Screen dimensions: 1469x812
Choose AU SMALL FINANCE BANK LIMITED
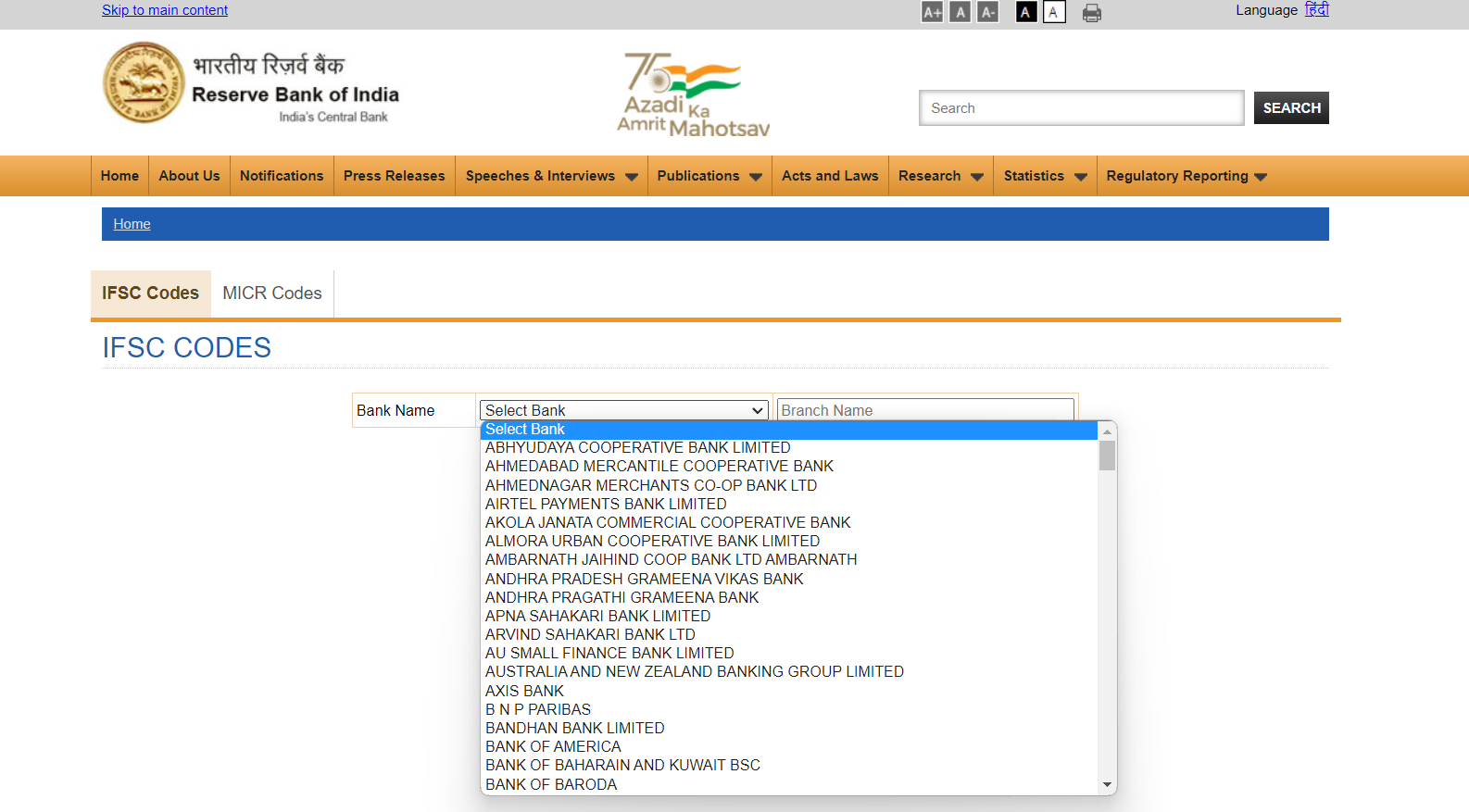pyautogui.click(x=789, y=653)
